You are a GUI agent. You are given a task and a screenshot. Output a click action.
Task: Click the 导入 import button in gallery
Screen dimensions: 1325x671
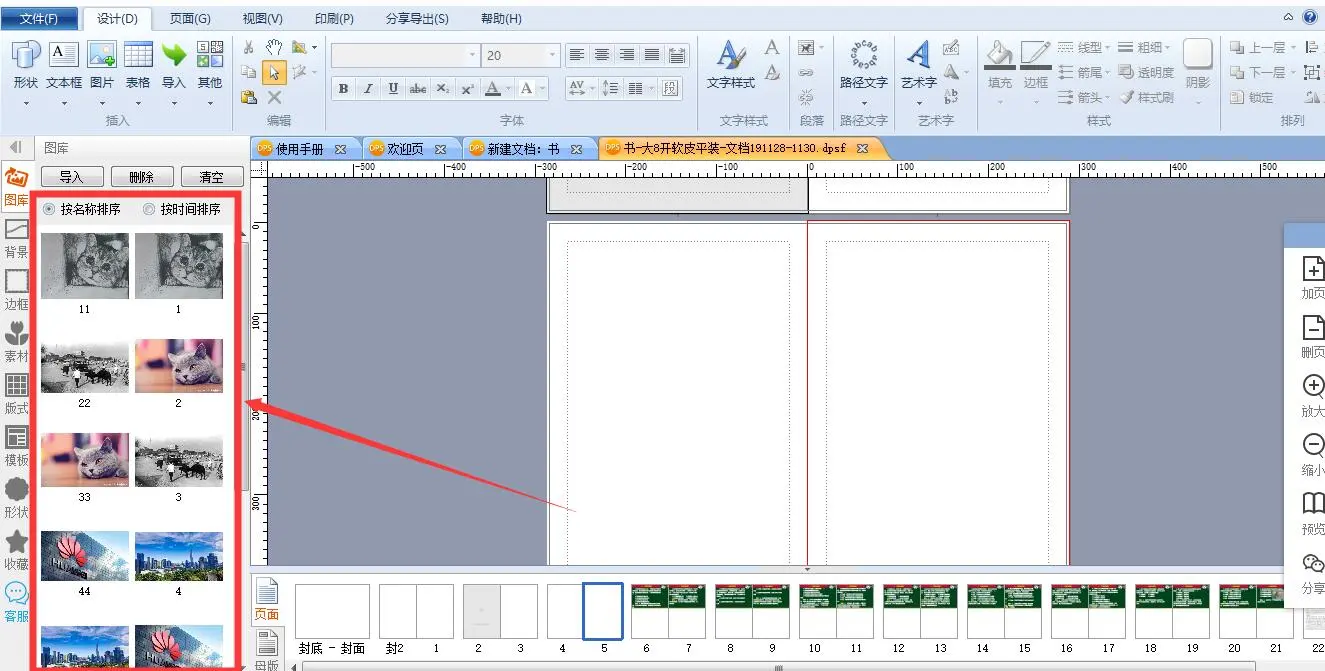pos(71,177)
